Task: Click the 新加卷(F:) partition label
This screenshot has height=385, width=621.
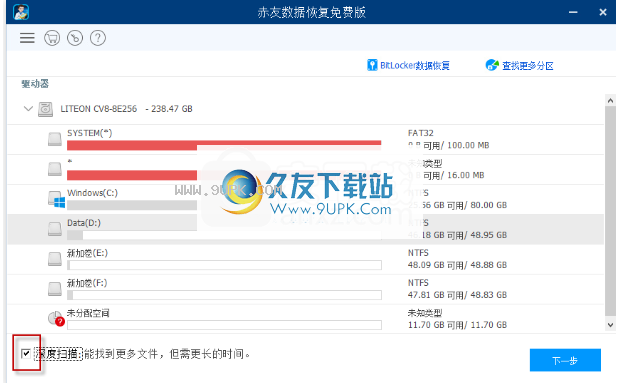Action: 87,283
